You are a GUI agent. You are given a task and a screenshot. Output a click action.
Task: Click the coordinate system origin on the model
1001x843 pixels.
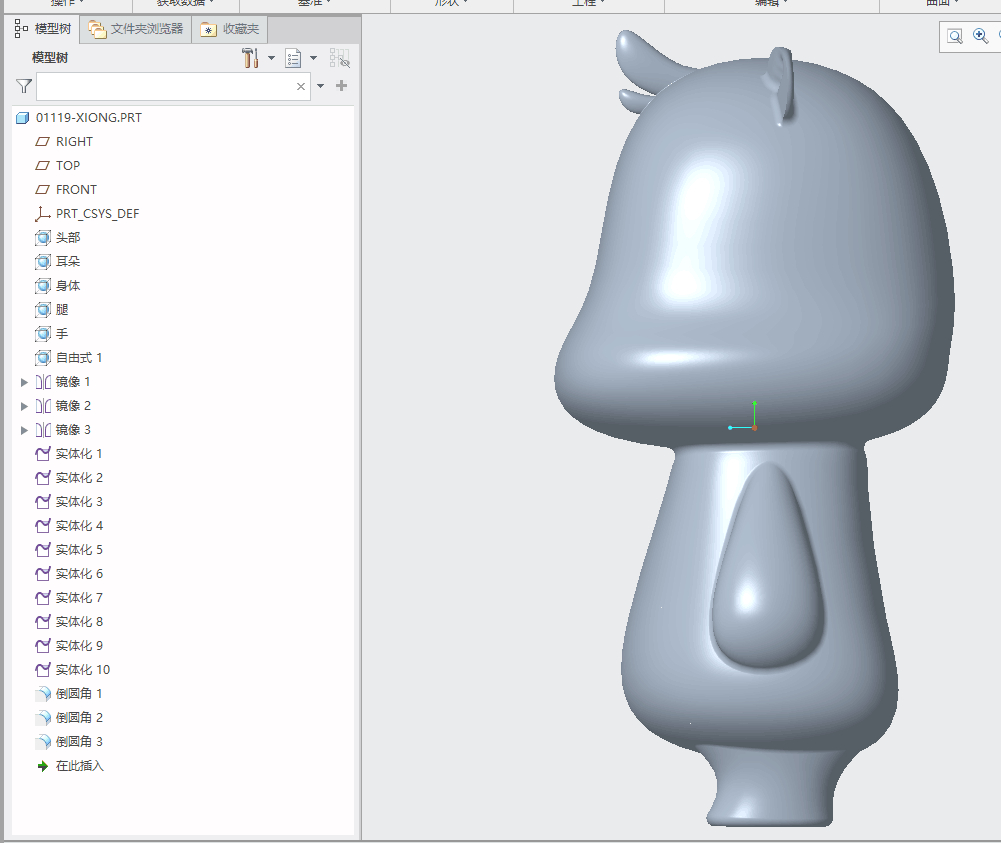pos(754,428)
